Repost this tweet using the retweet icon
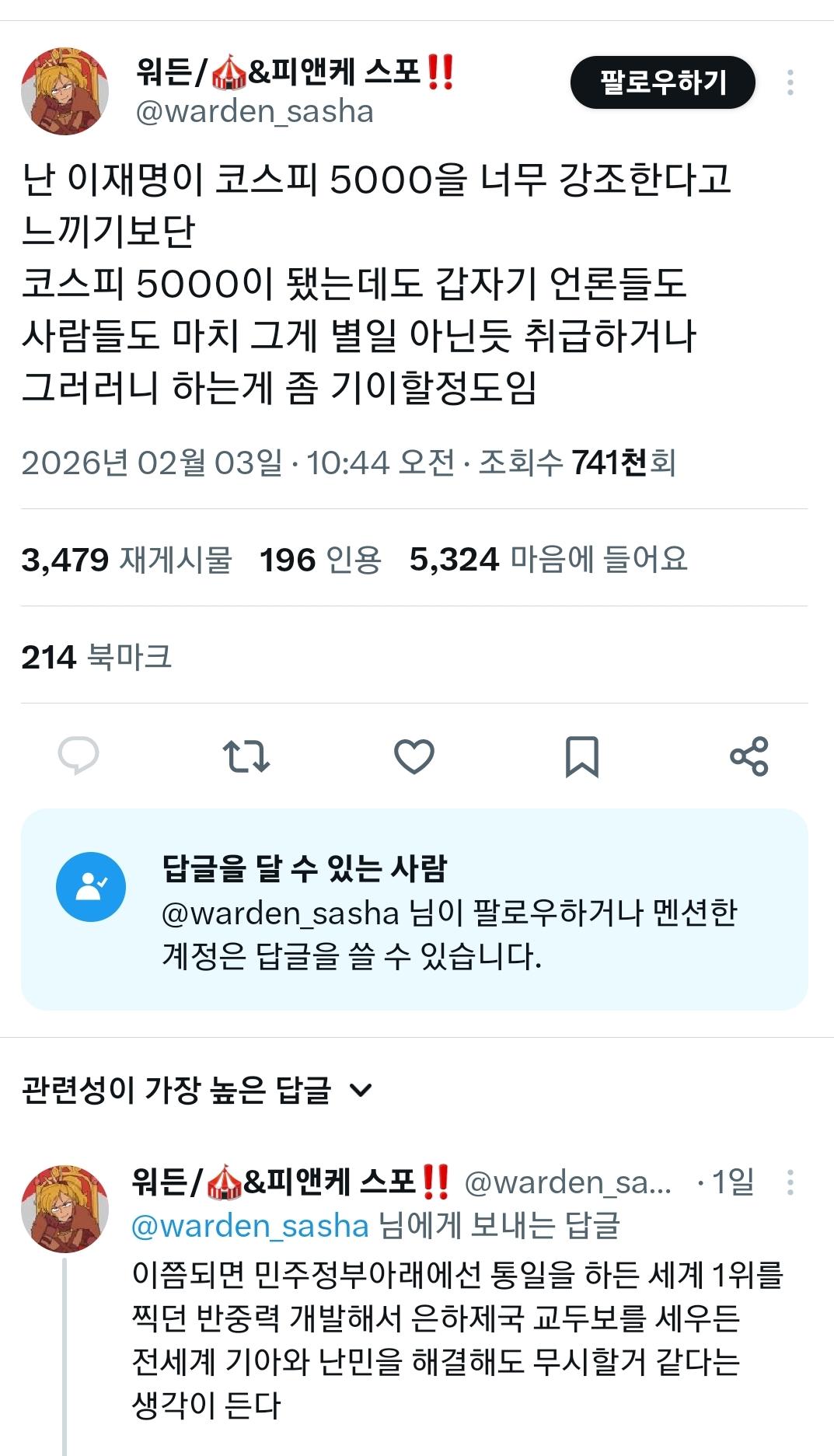Image resolution: width=834 pixels, height=1456 pixels. [246, 756]
